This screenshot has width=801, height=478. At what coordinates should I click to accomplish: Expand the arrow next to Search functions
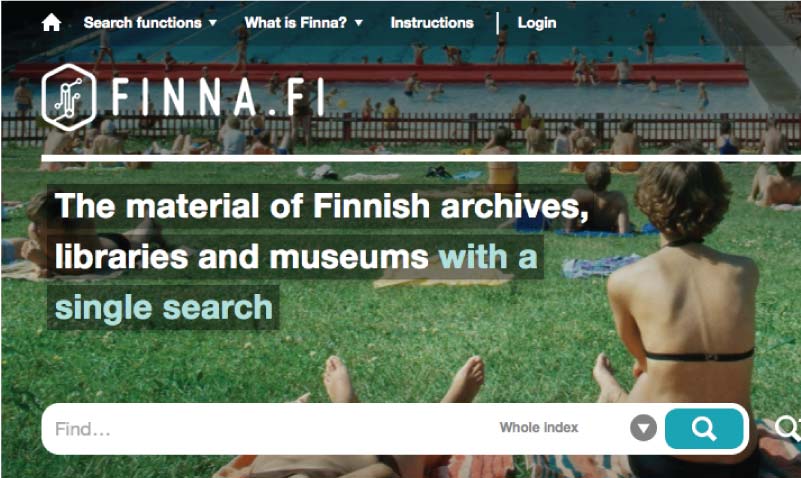pos(213,23)
